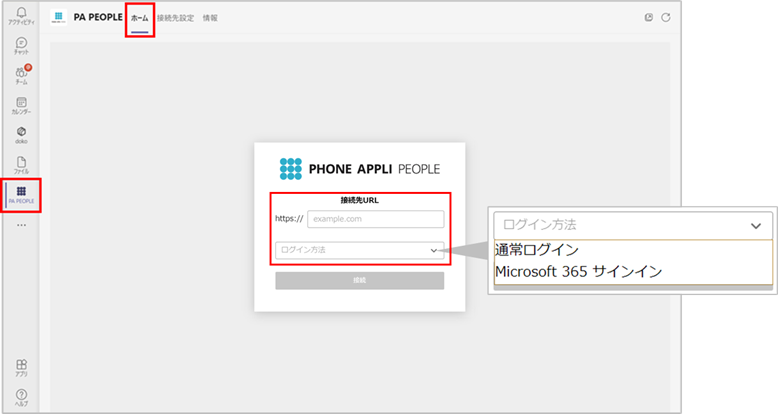
Task: Click the pop-out app icon
Action: pos(648,17)
